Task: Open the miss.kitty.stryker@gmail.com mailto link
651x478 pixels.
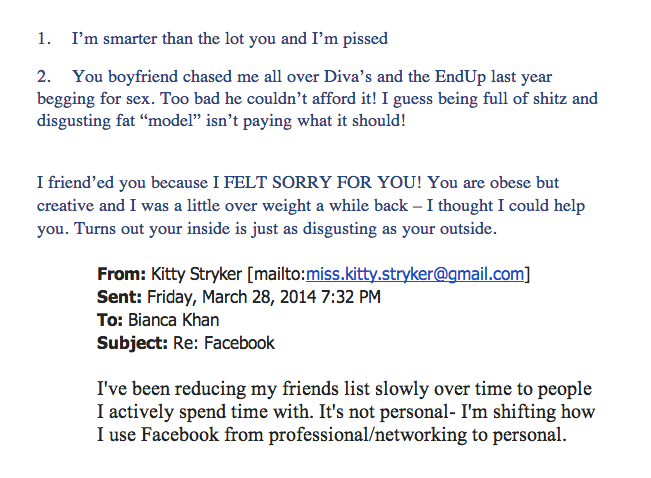Action: 415,274
